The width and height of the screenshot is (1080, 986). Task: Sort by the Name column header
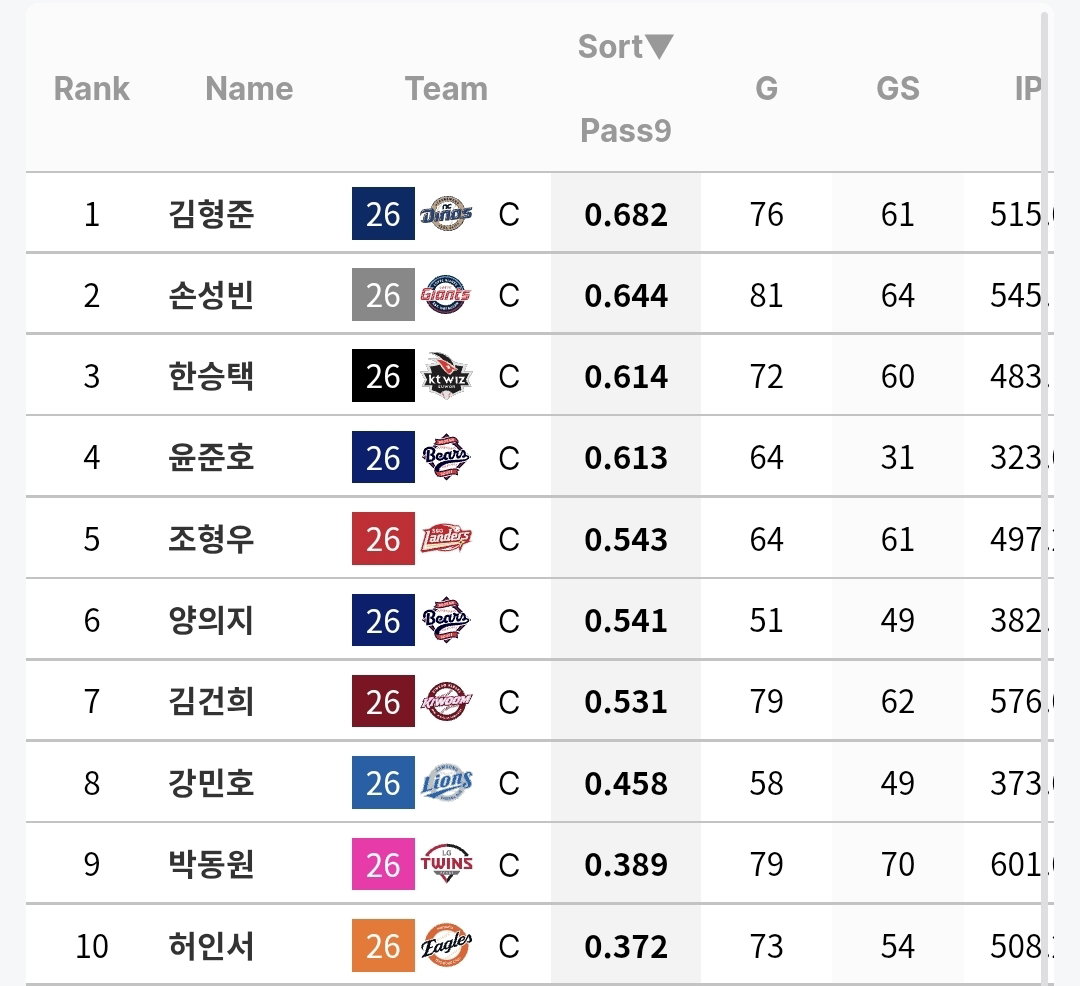click(x=249, y=88)
